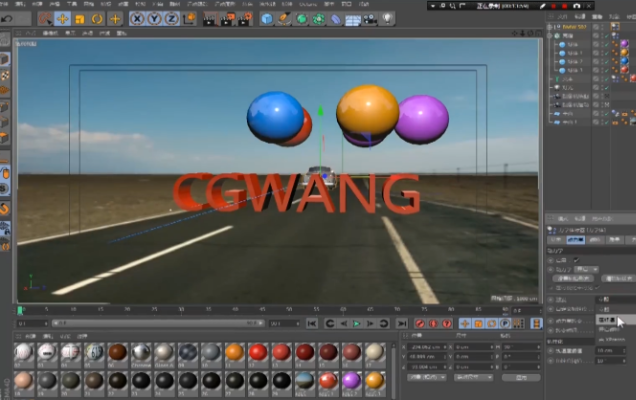This screenshot has width=636, height=400.
Task: Toggle the Z axis lock
Action: [x=170, y=18]
